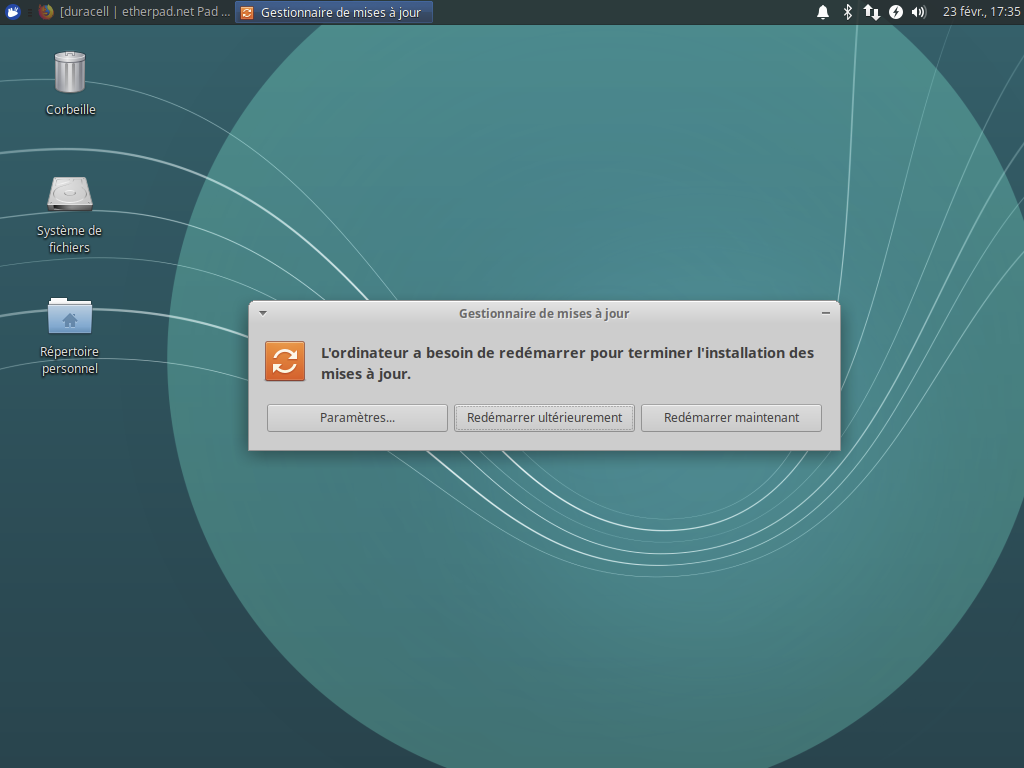
Task: Click the orange update icon in the dialog
Action: [285, 361]
